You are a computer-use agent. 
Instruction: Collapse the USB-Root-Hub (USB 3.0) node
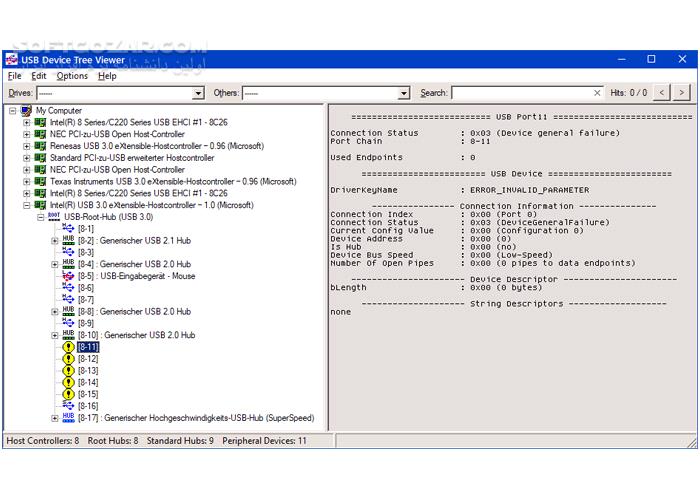click(x=41, y=217)
